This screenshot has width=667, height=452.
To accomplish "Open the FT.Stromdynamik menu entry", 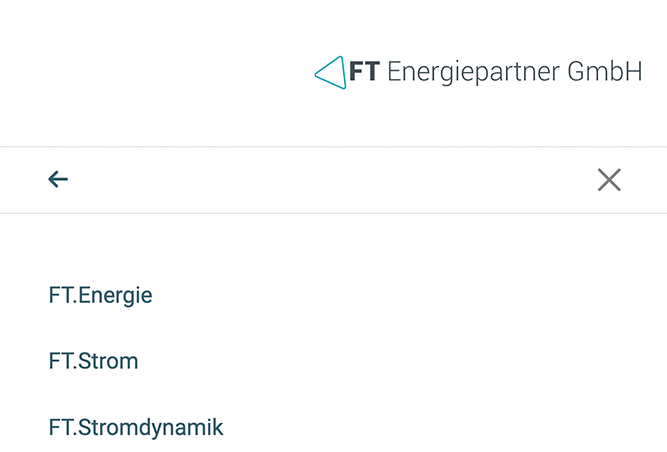I will [x=136, y=427].
